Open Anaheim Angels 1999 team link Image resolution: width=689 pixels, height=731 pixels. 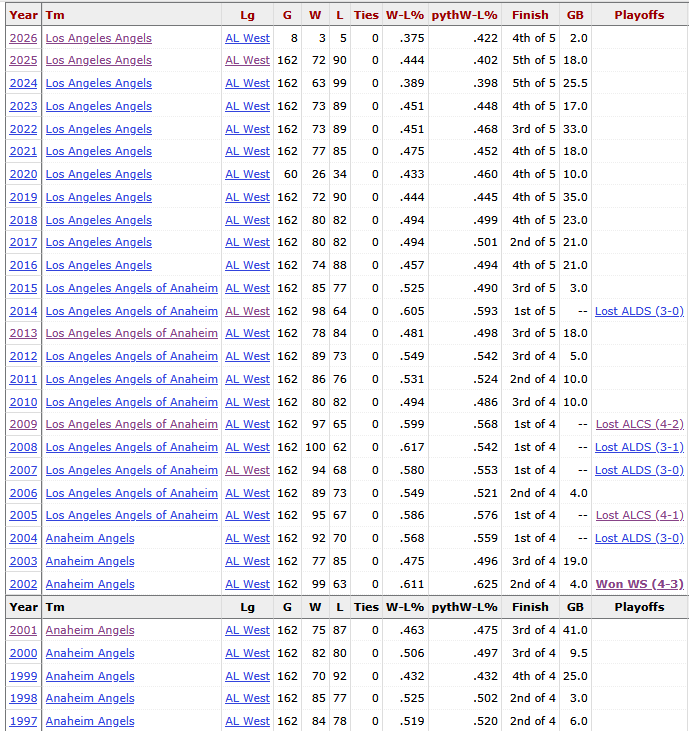pyautogui.click(x=90, y=676)
